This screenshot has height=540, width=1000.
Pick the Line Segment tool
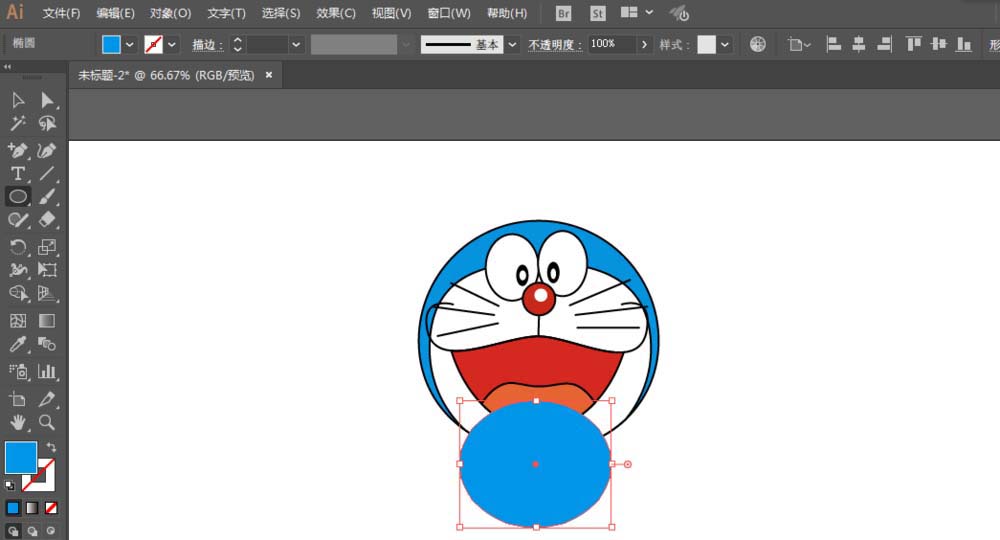[x=47, y=173]
